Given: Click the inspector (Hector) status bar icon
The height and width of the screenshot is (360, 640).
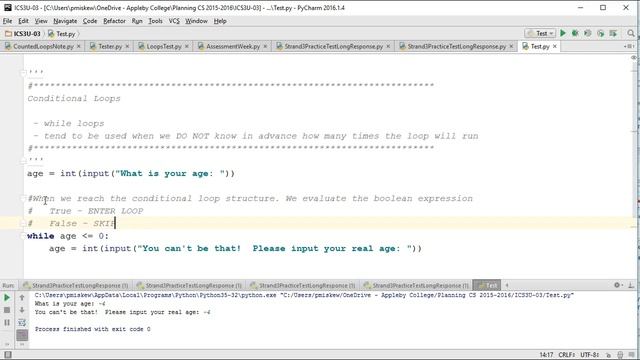Looking at the screenshot, I should (x=620, y=355).
